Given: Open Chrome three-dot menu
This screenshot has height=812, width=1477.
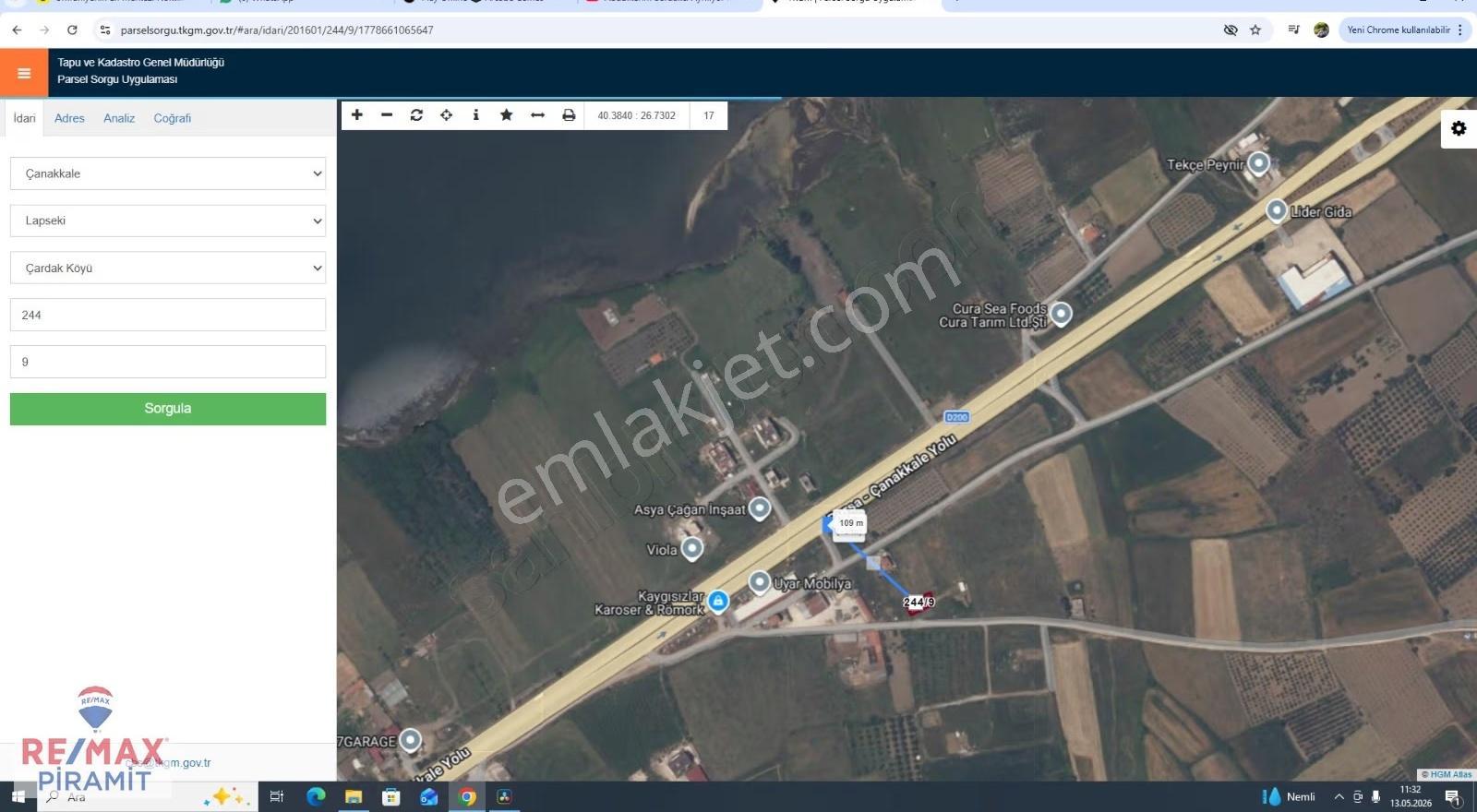Looking at the screenshot, I should click(1460, 30).
